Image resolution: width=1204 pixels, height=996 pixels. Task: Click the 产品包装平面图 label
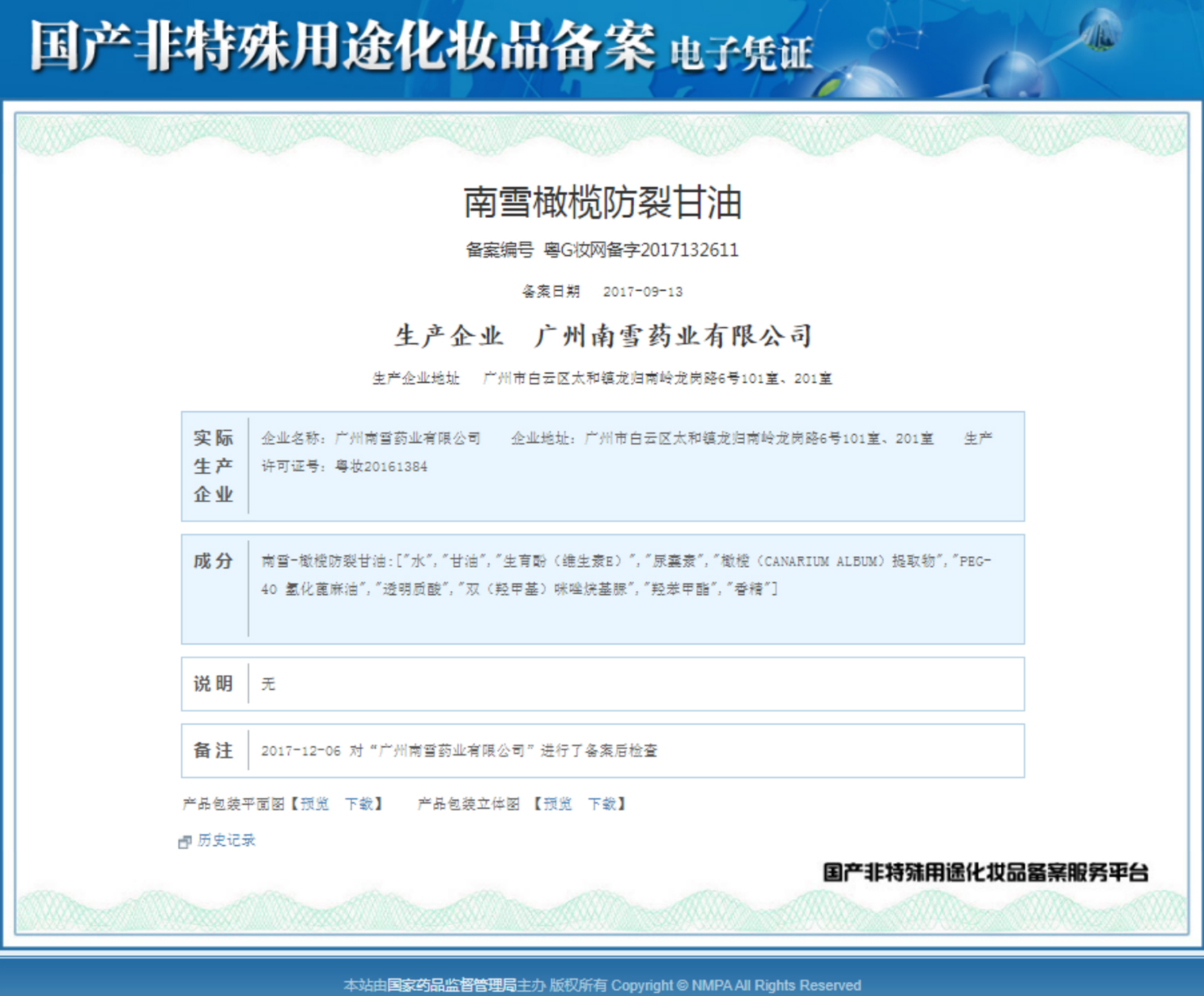[x=234, y=804]
